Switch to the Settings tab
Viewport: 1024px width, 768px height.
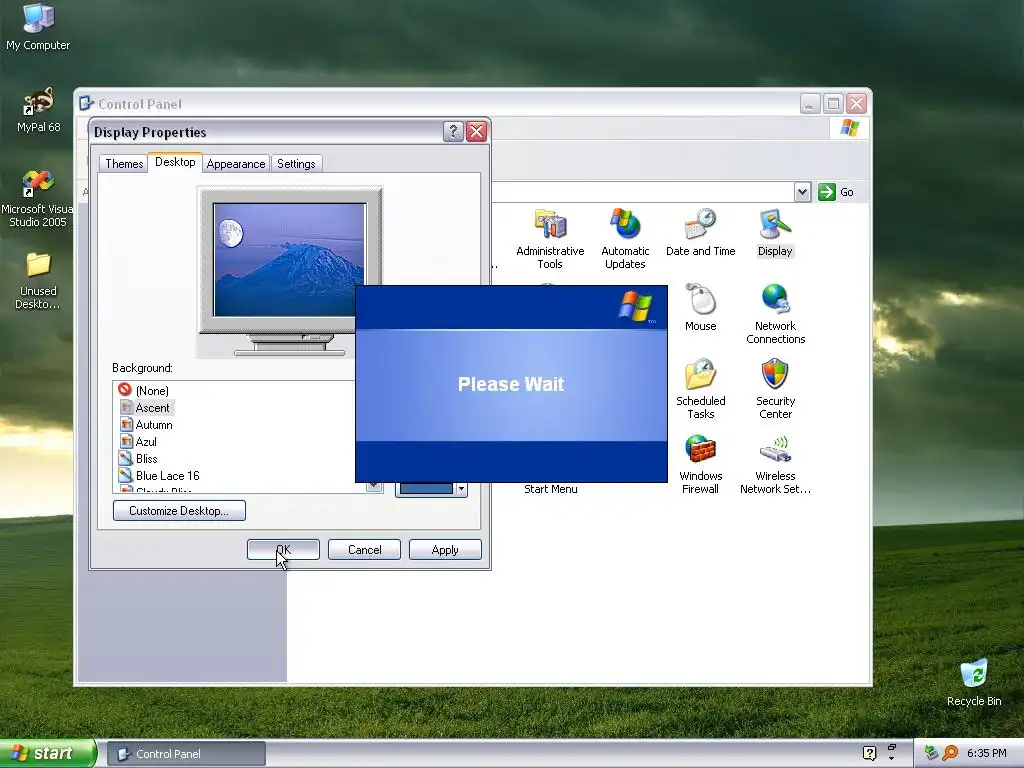(296, 164)
